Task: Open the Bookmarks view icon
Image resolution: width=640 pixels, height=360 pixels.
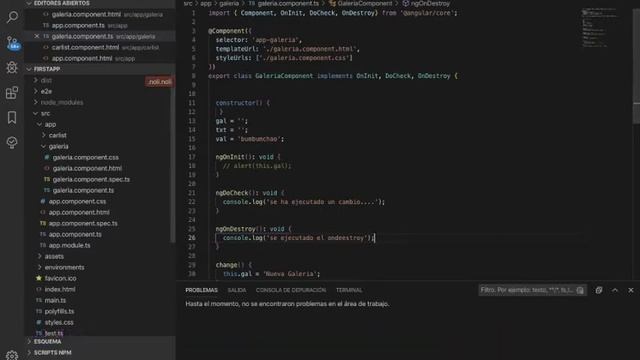Action: [12, 118]
